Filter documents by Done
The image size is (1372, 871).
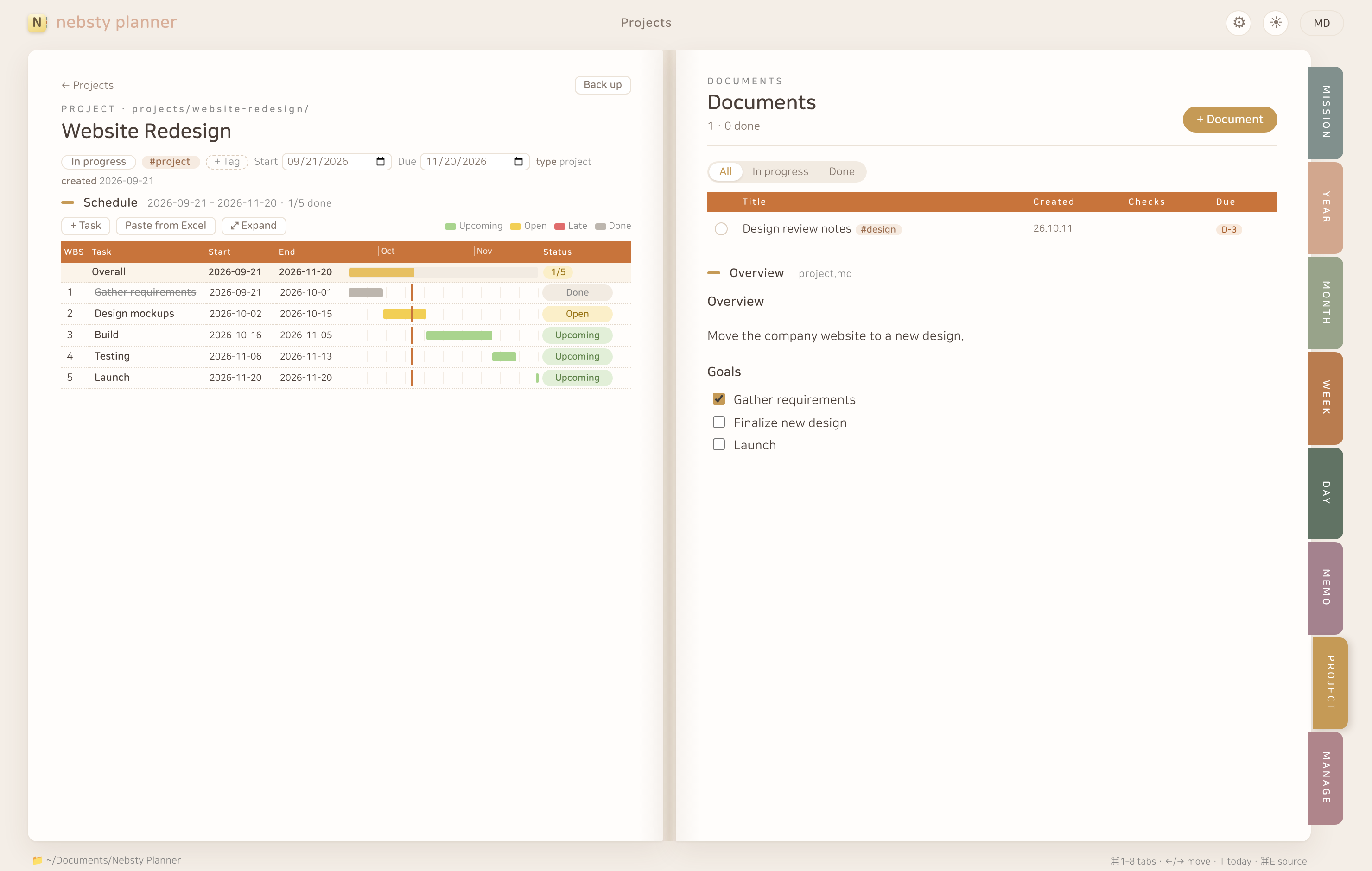(x=842, y=171)
